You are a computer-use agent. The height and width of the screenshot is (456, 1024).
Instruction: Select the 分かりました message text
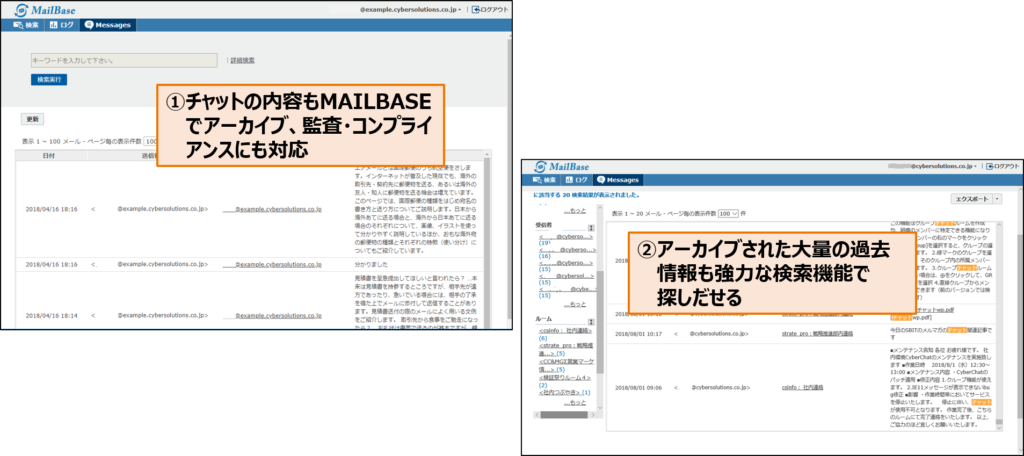(372, 265)
